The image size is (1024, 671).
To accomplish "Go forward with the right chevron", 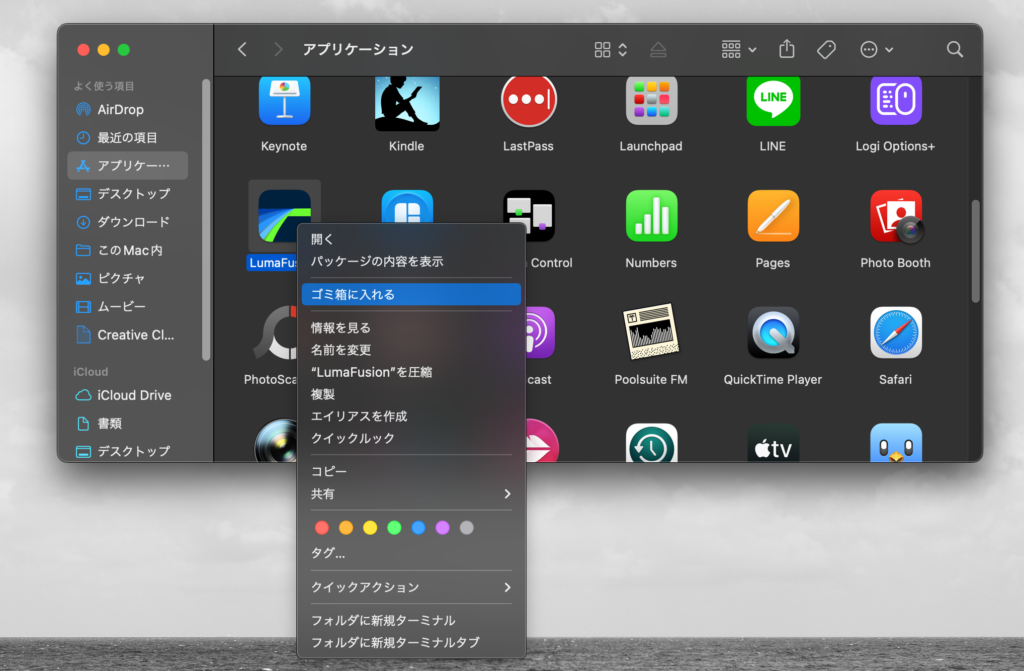I will (x=278, y=50).
